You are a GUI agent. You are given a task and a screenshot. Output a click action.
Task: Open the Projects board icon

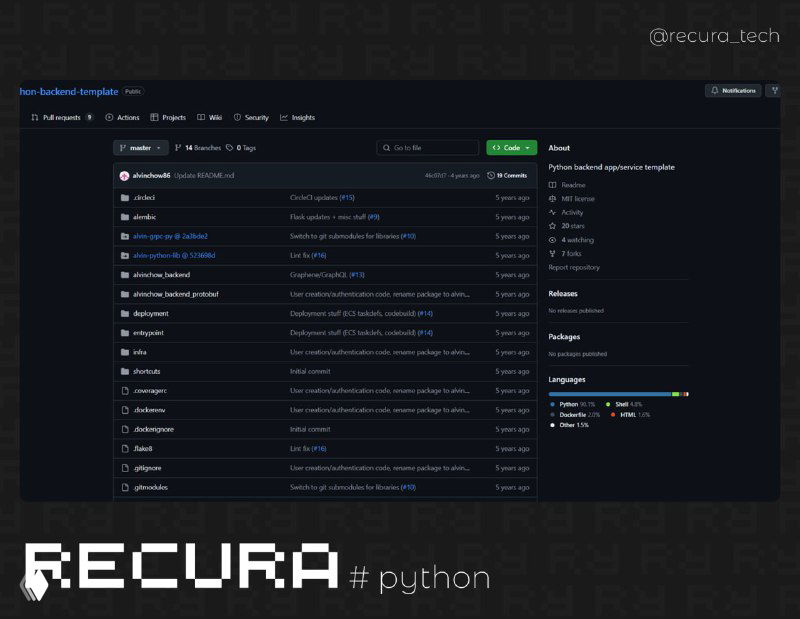pyautogui.click(x=153, y=117)
